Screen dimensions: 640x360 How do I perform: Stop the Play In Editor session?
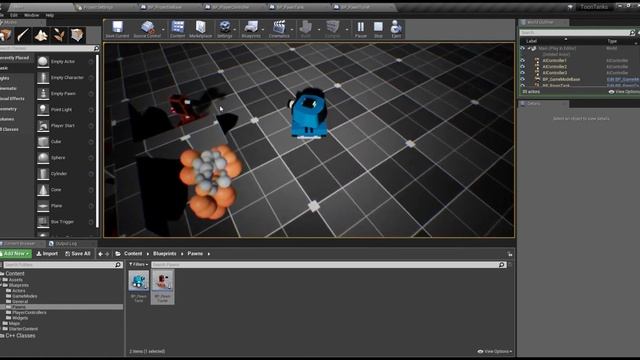[x=378, y=29]
